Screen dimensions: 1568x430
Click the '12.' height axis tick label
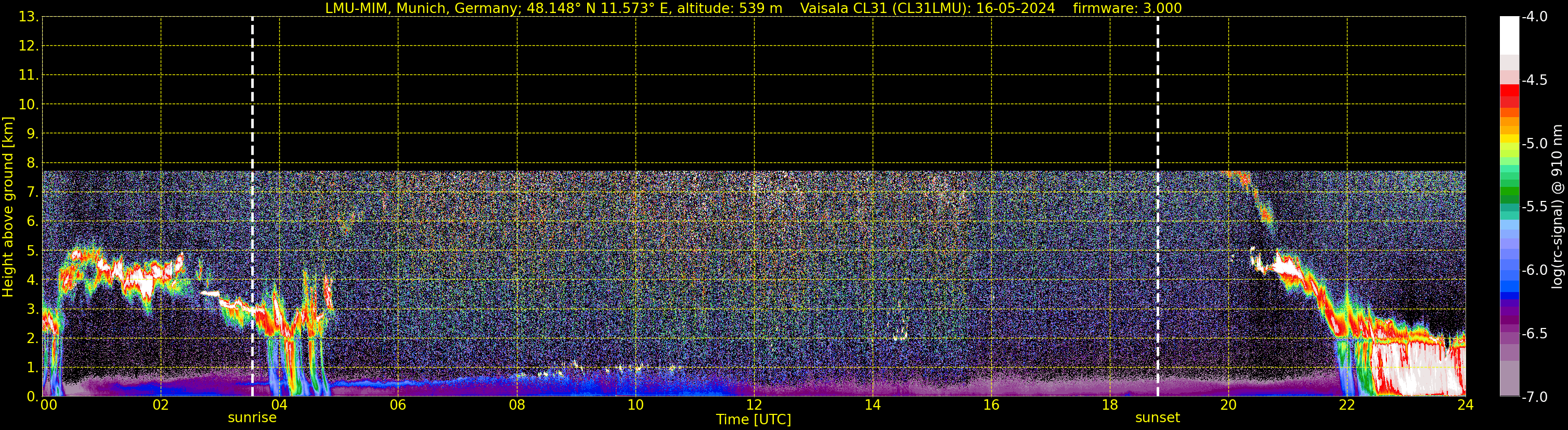[x=29, y=46]
